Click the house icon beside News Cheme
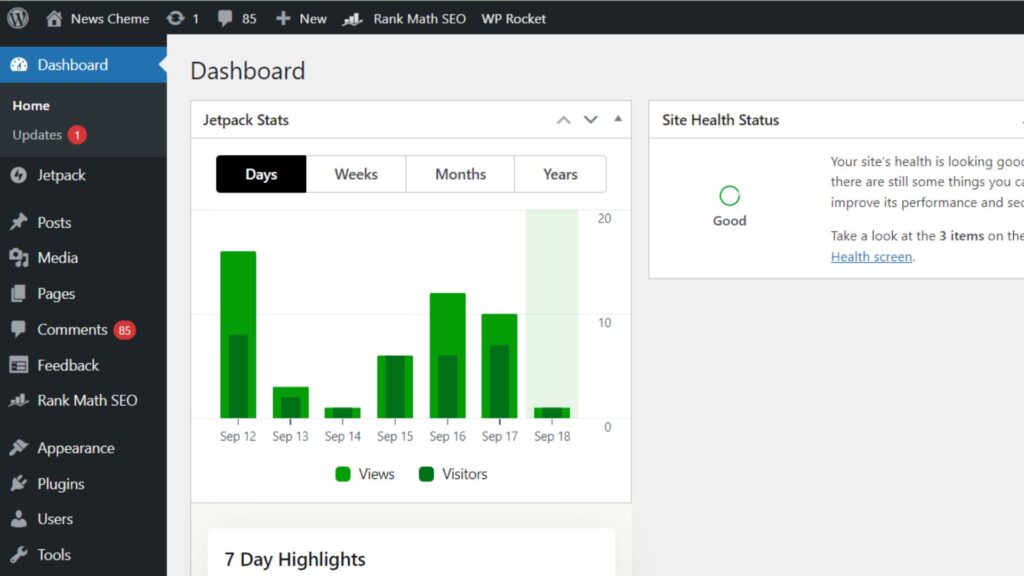Screen dimensions: 1024x576 (x=54, y=18)
